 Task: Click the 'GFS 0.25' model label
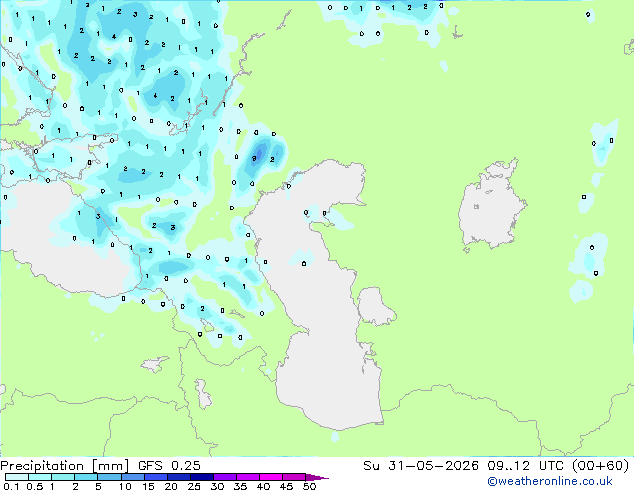pos(169,466)
